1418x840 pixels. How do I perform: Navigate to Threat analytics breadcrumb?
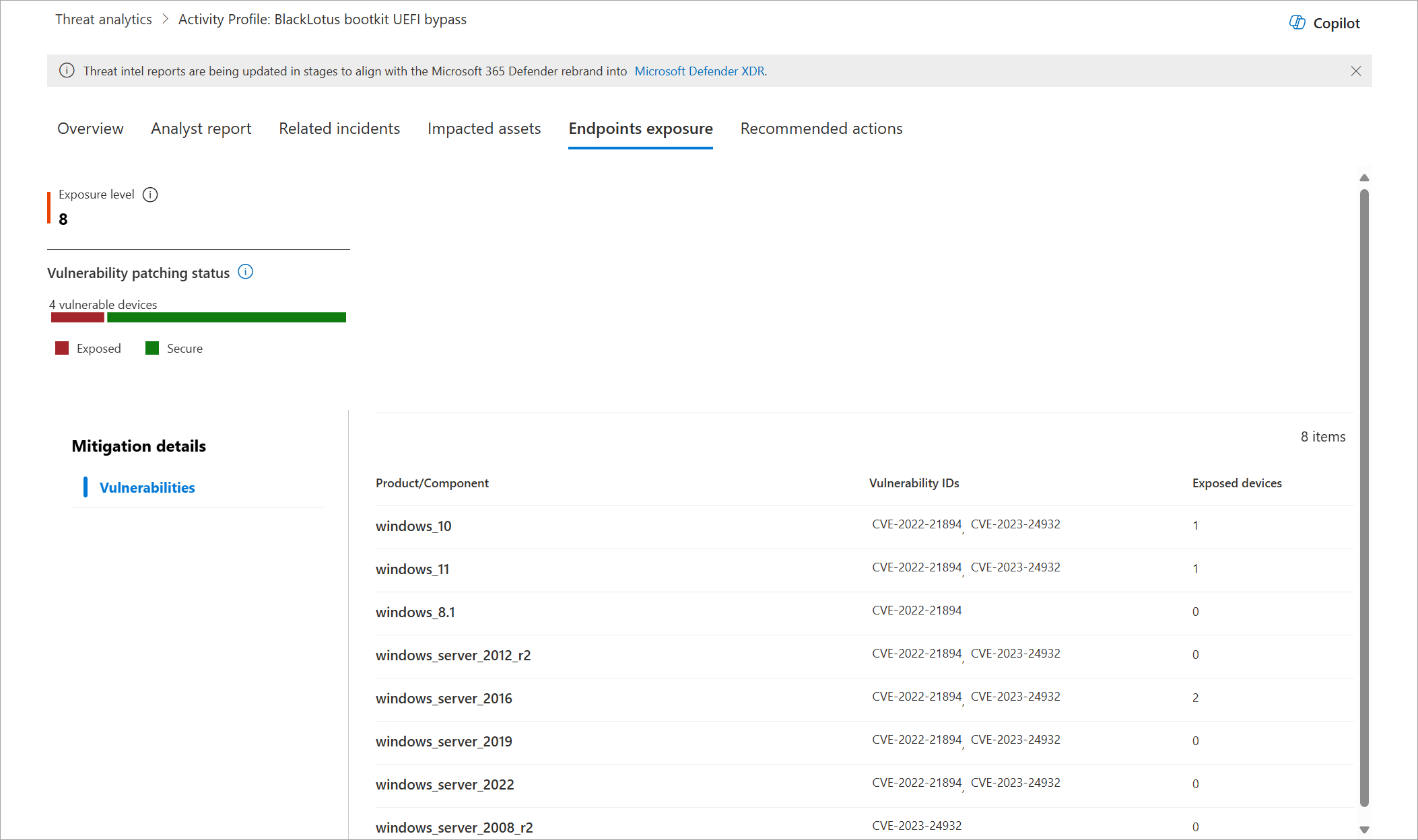click(x=104, y=20)
